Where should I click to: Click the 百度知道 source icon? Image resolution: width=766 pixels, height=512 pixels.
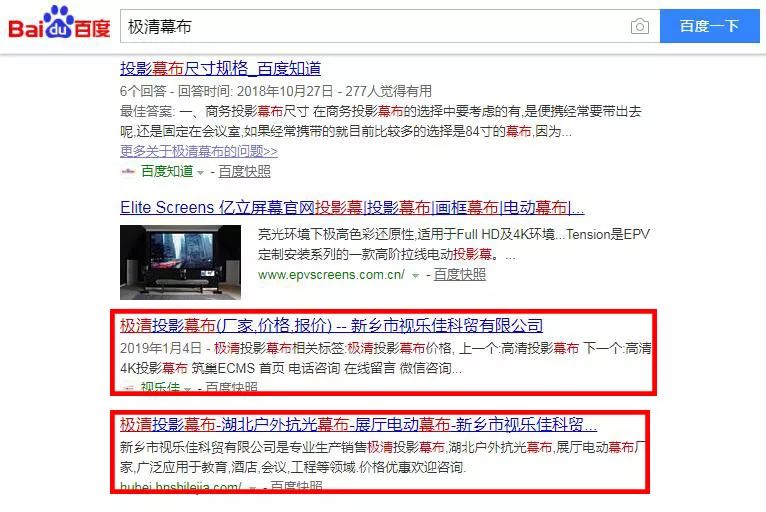point(128,171)
